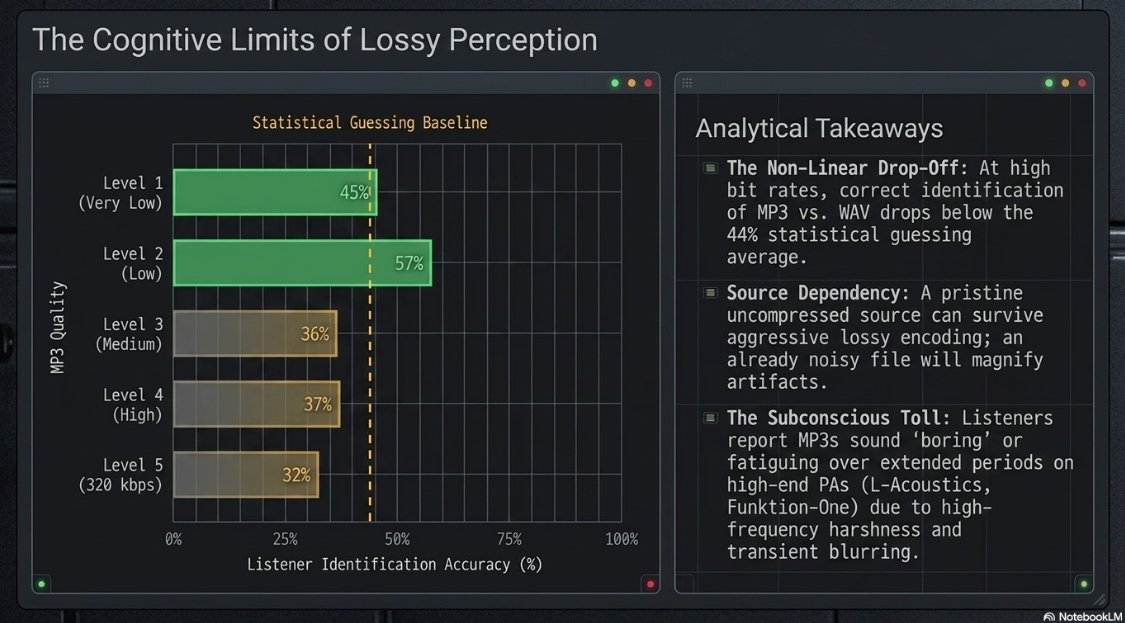Toggle green indicator at chart panel bottom-left

(x=42, y=584)
